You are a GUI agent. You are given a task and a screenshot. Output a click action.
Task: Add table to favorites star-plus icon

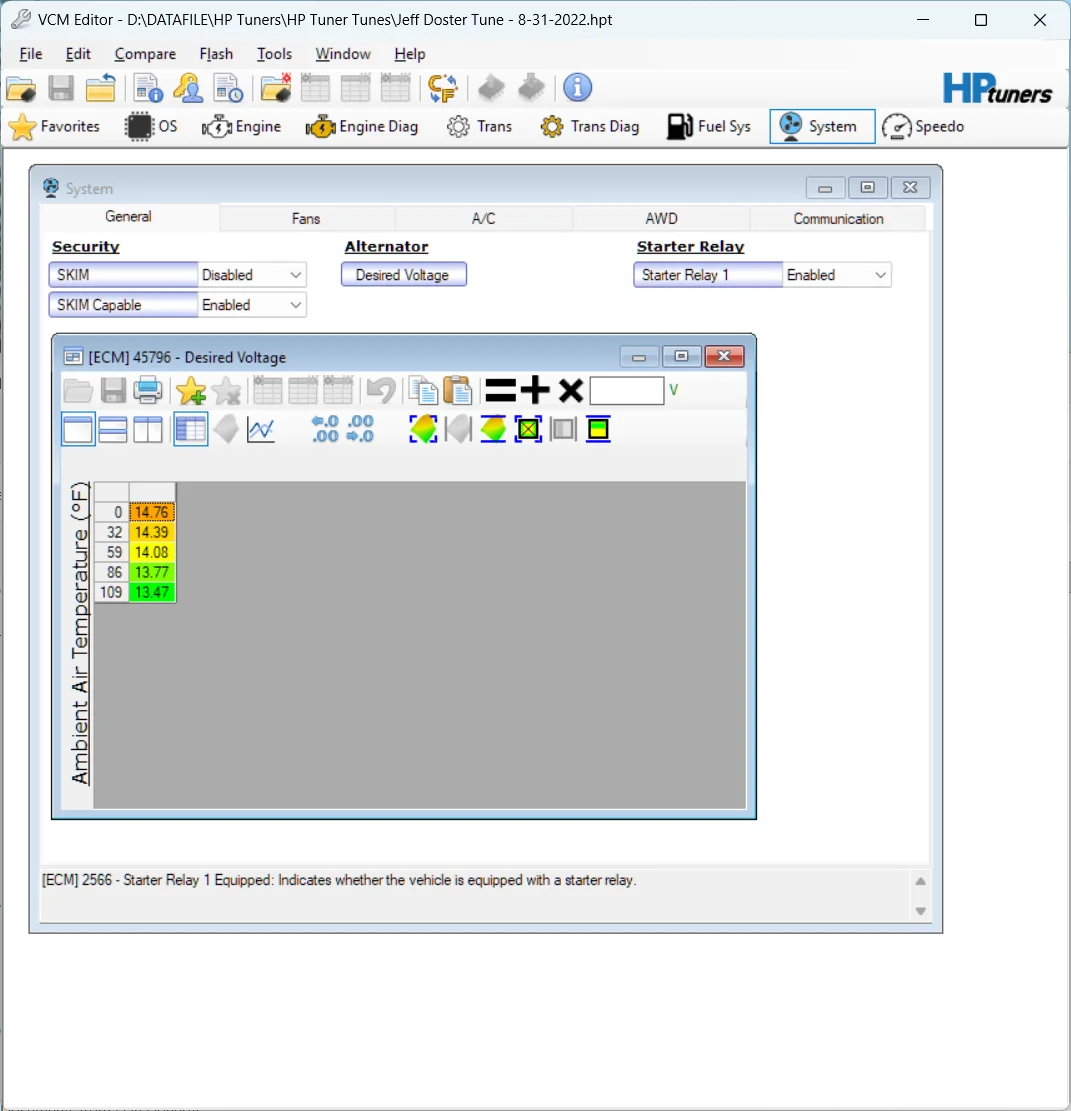click(x=191, y=390)
